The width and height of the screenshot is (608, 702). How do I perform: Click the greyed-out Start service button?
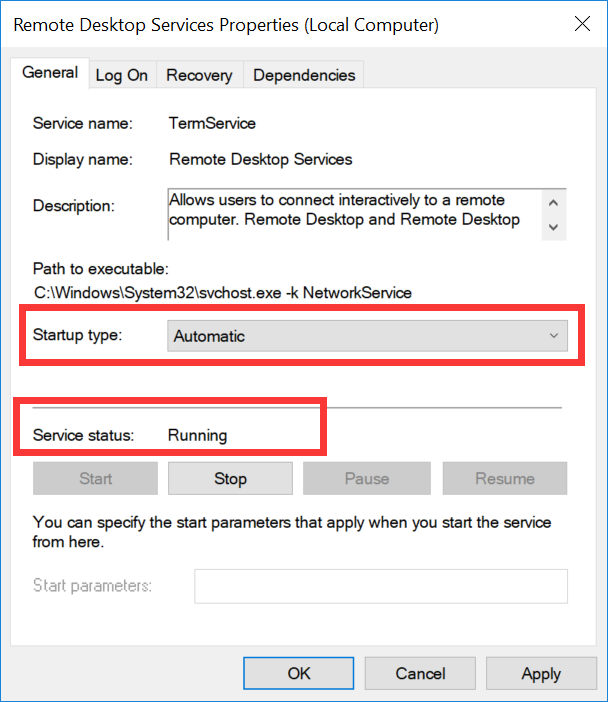(95, 479)
